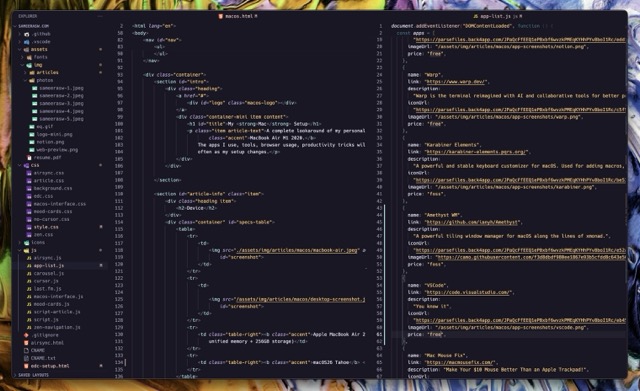Click the resume.pdf file icon

[29, 158]
